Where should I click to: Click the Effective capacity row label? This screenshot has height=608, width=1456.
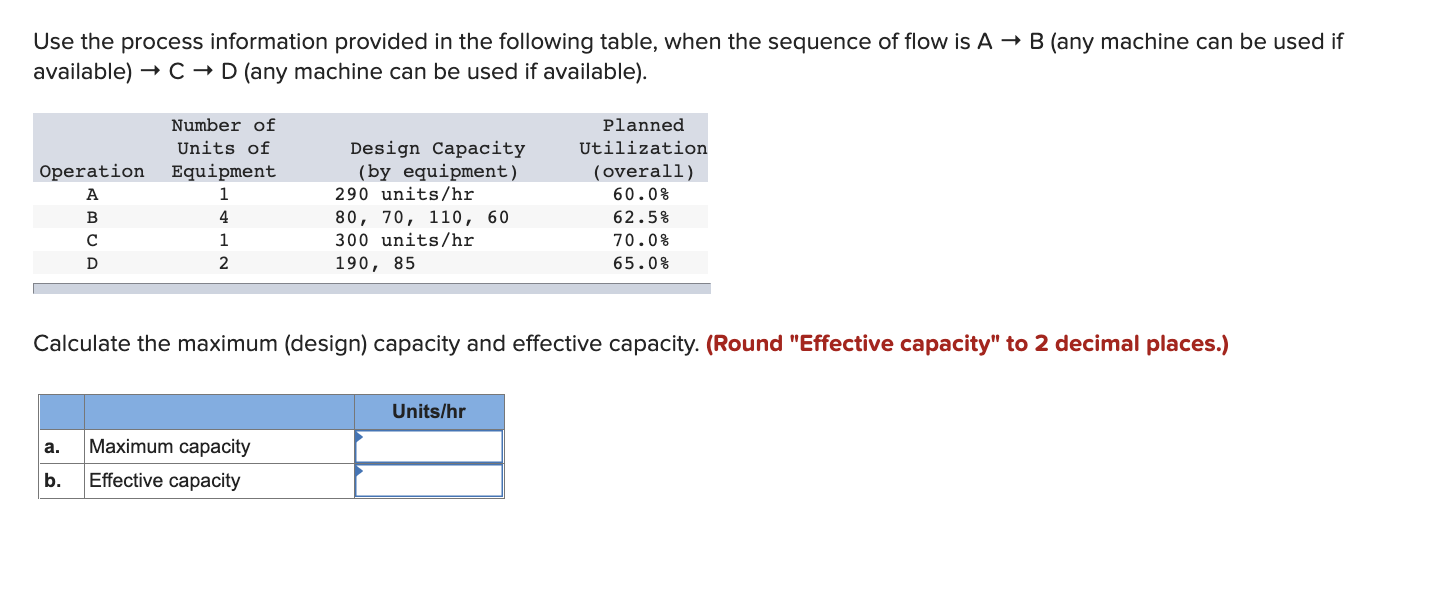164,480
